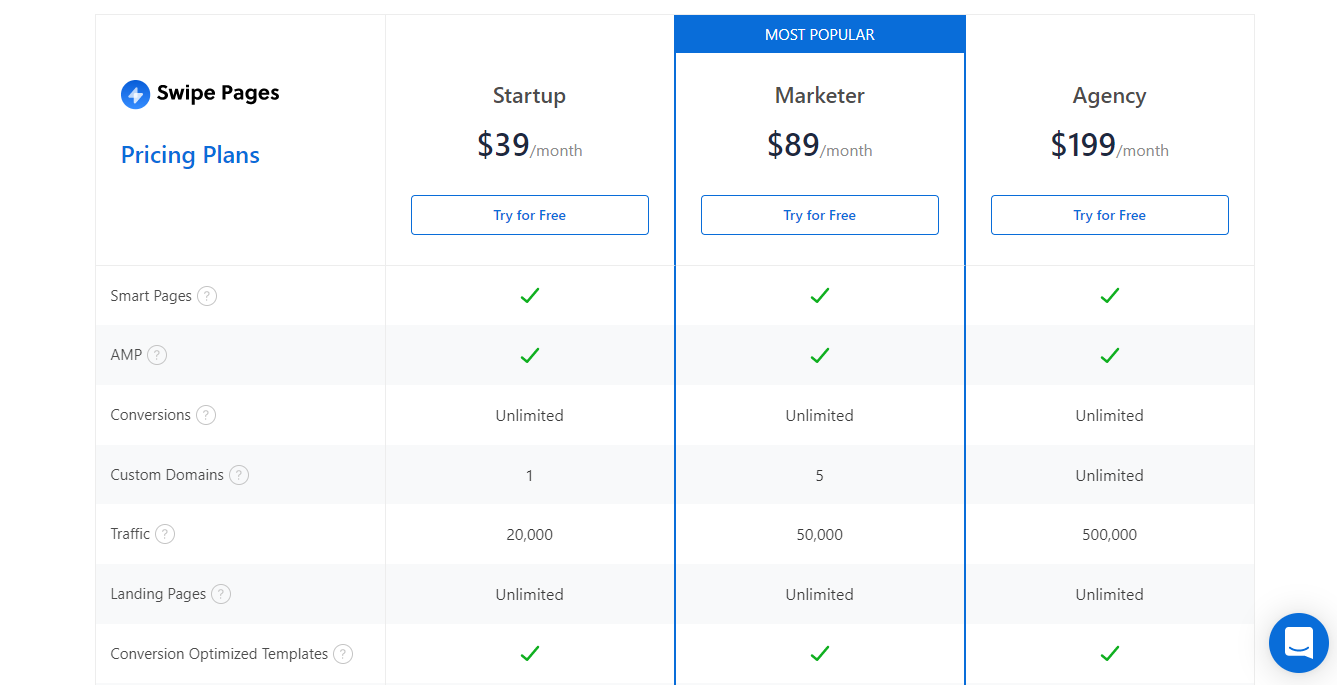Click Try for Free under Startup
Image resolution: width=1337 pixels, height=685 pixels.
click(530, 215)
